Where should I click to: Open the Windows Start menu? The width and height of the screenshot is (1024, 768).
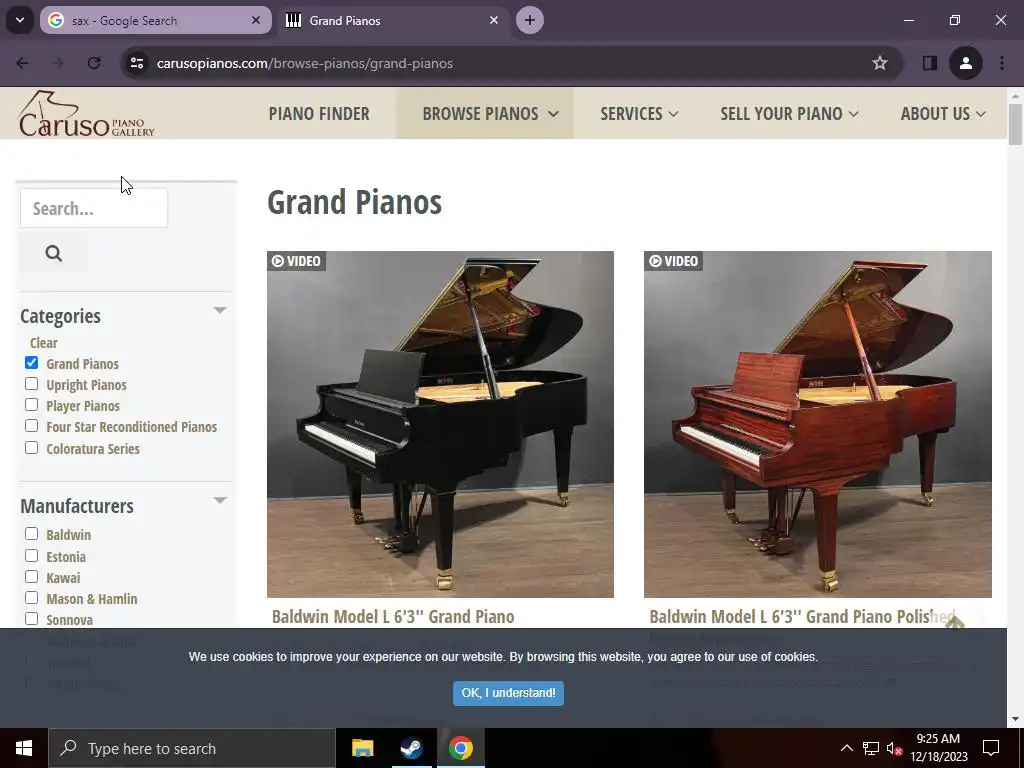coord(24,748)
